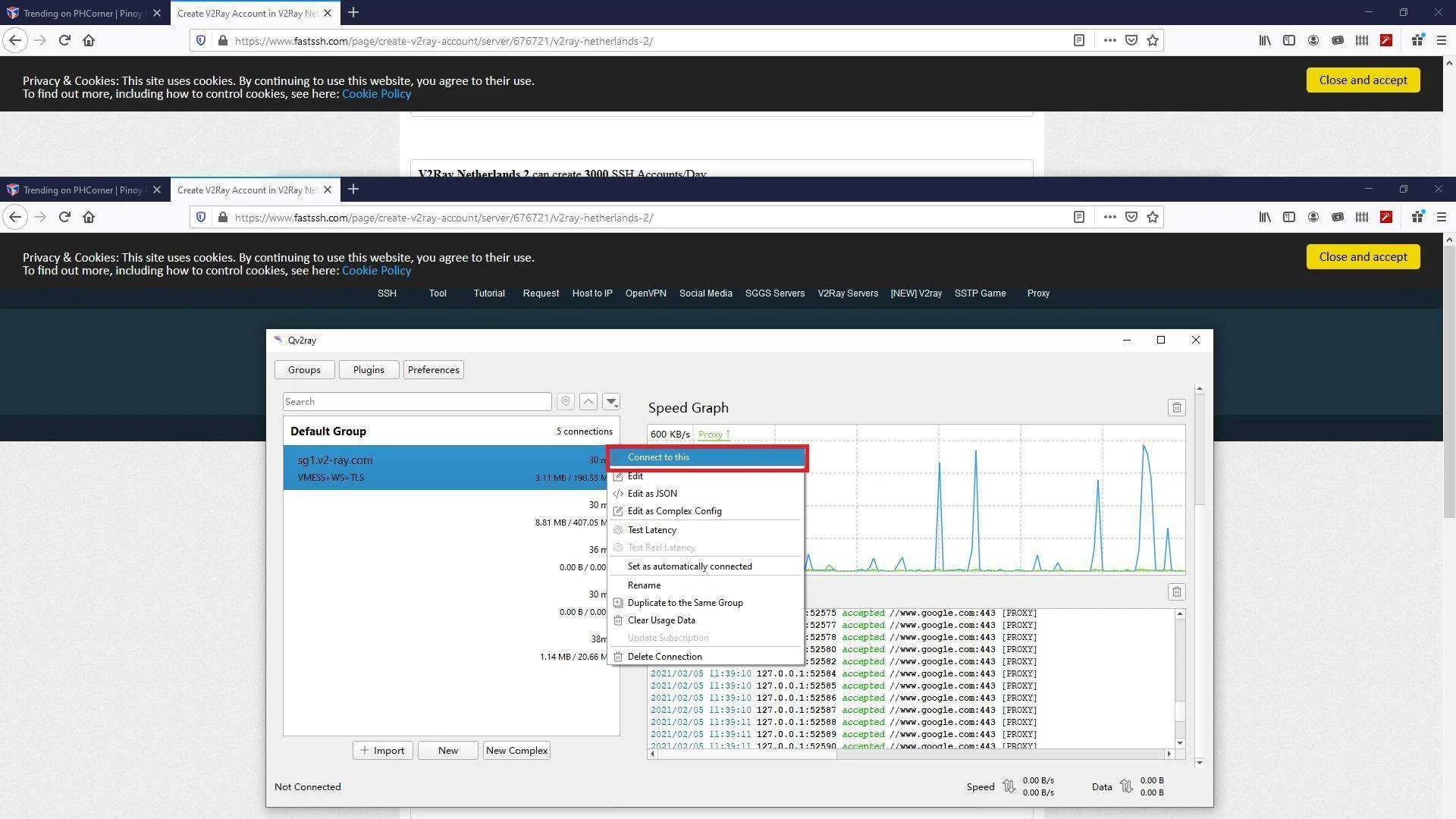This screenshot has height=819, width=1456.
Task: Click the tracking protection shield in the front Firefox window
Action: [201, 218]
